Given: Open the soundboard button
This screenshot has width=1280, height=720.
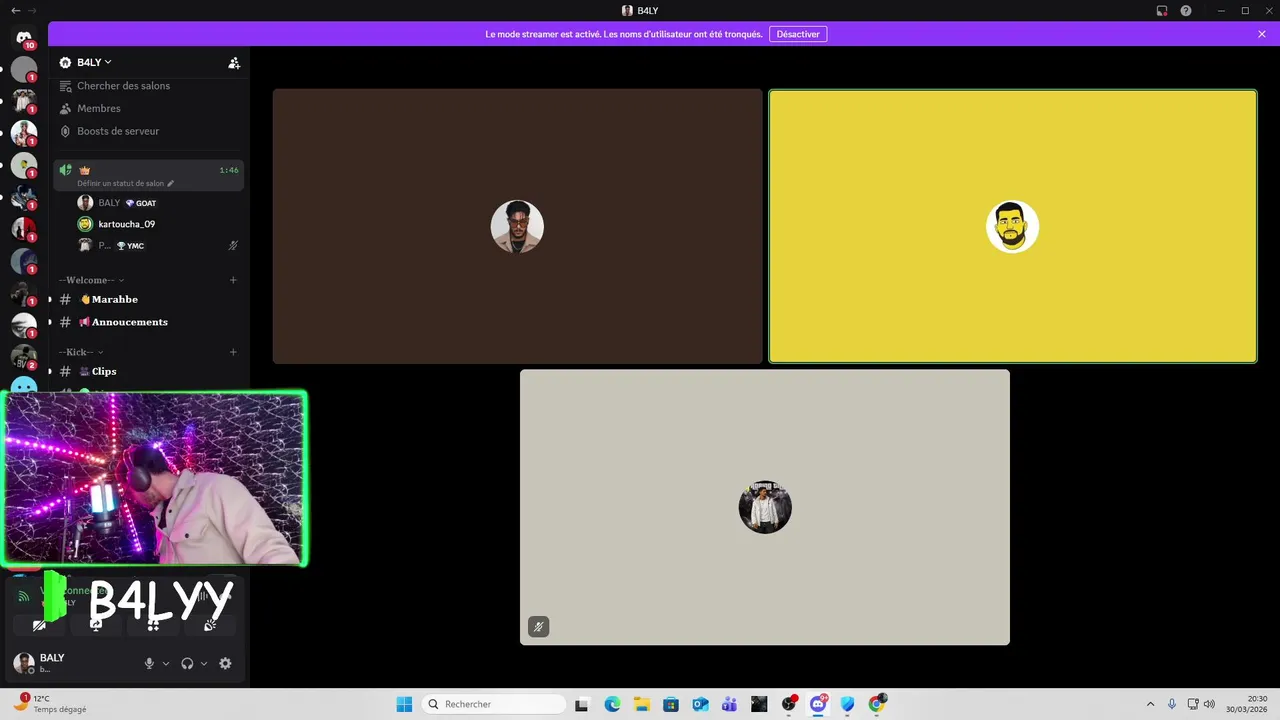Looking at the screenshot, I should [210, 625].
